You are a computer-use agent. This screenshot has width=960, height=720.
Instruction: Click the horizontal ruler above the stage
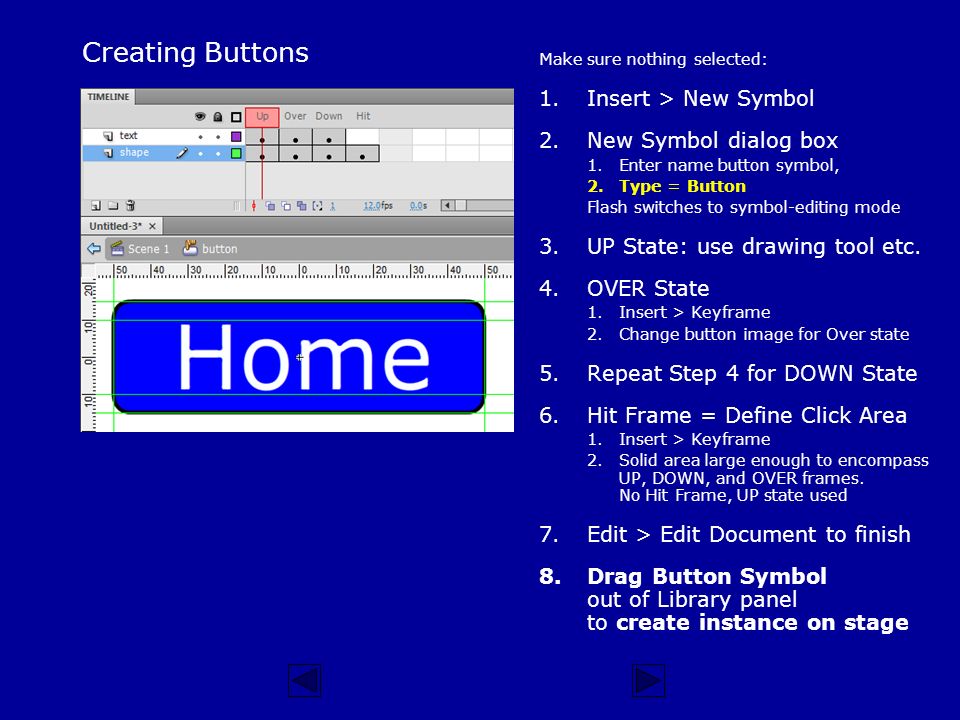click(x=304, y=271)
